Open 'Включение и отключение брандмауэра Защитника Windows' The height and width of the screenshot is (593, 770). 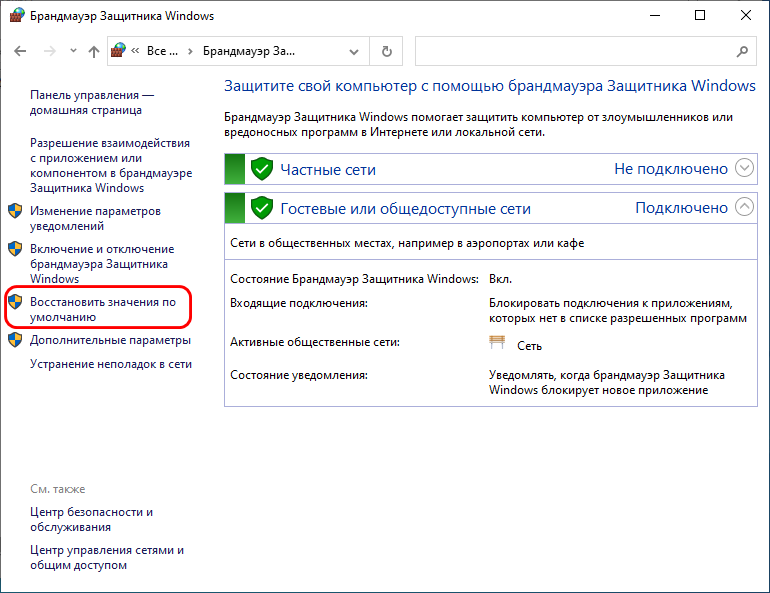[x=102, y=264]
